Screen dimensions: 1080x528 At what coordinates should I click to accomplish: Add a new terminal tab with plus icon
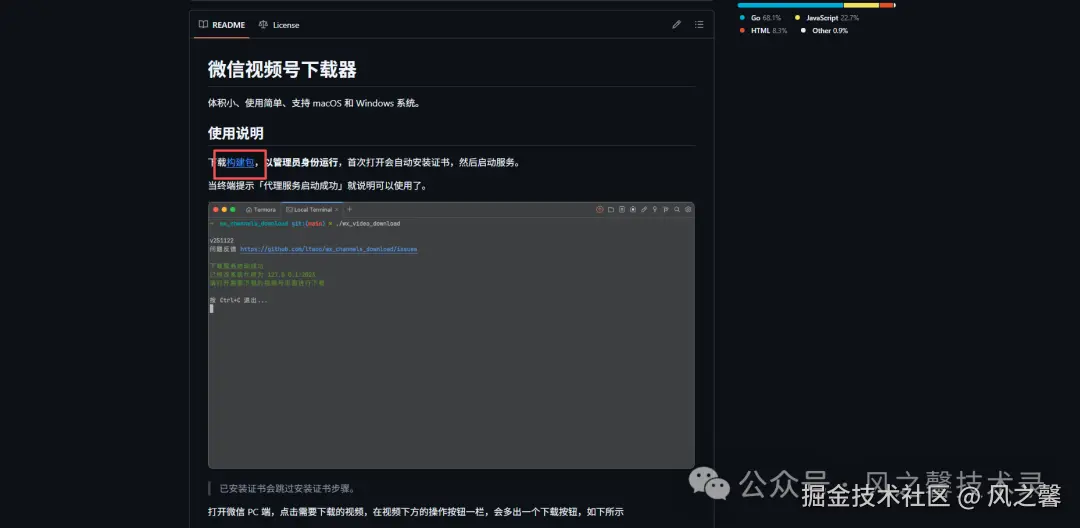tap(349, 209)
